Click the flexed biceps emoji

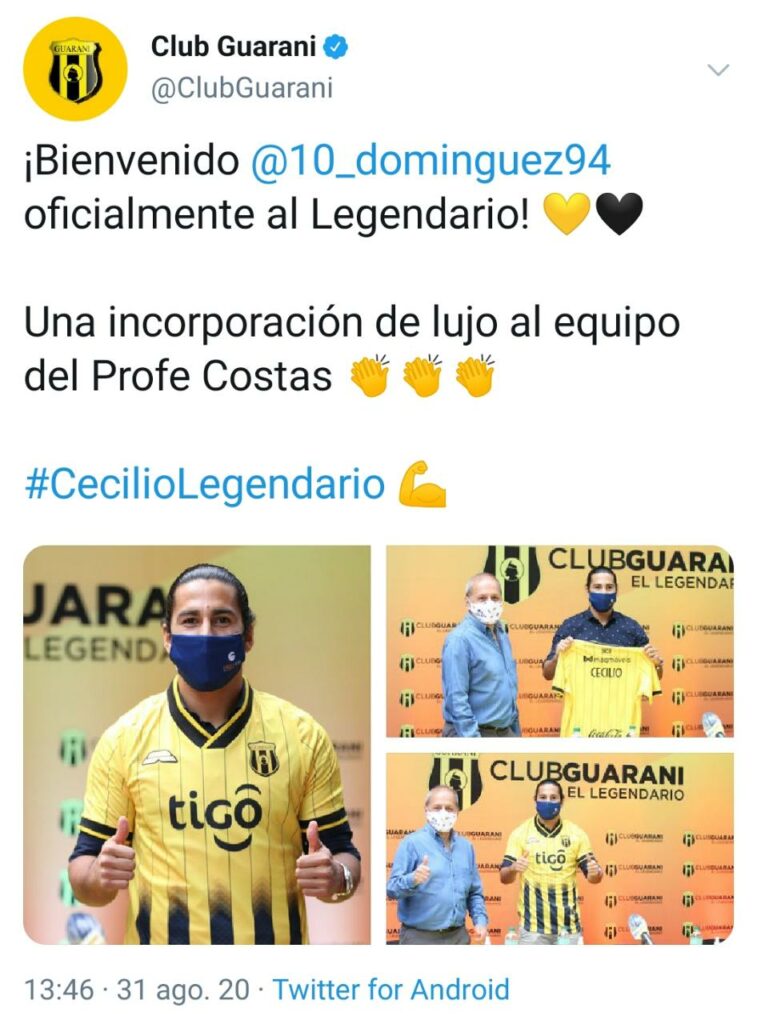click(423, 484)
